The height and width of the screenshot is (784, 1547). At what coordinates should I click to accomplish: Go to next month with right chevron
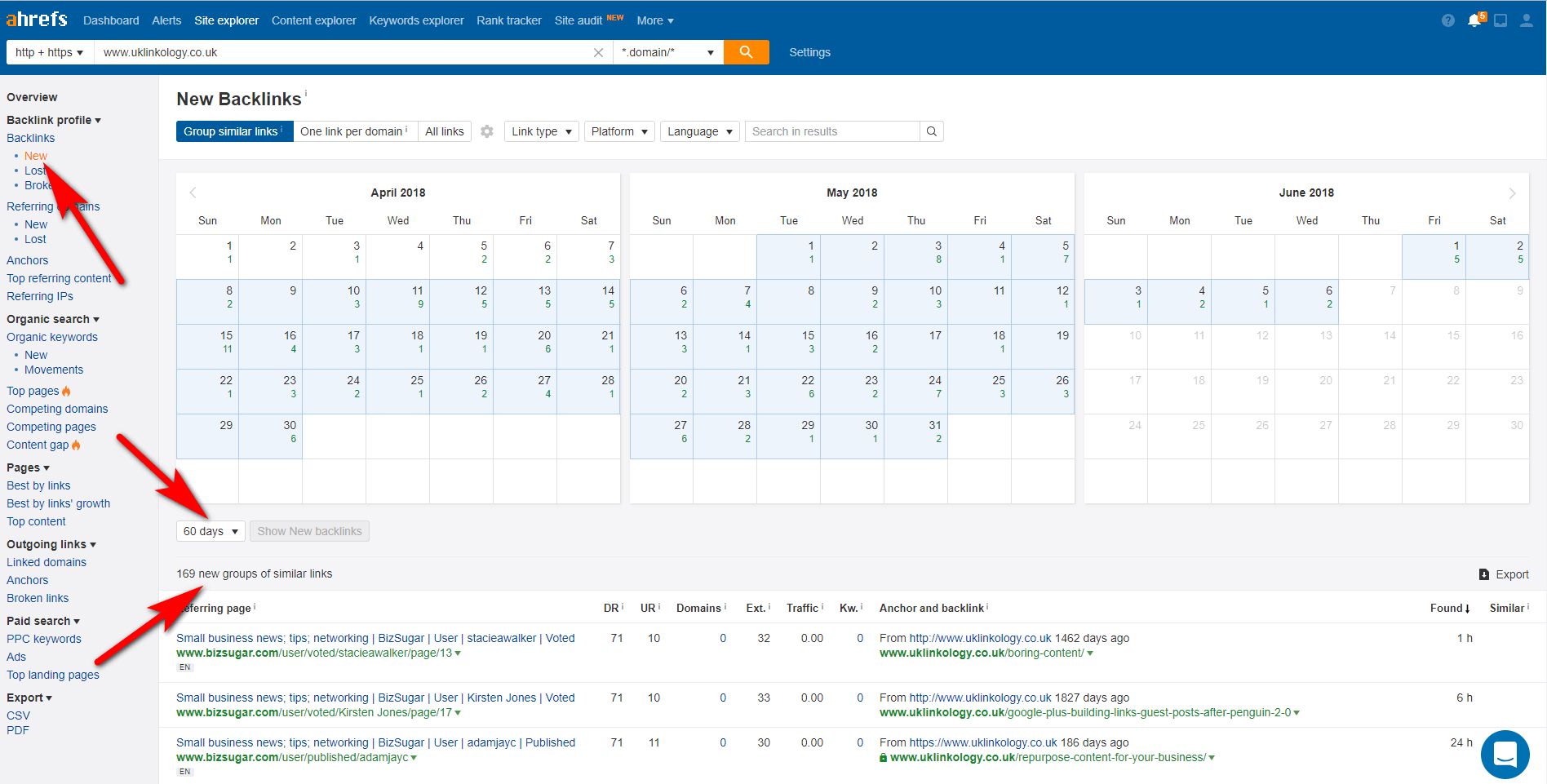pos(1512,193)
